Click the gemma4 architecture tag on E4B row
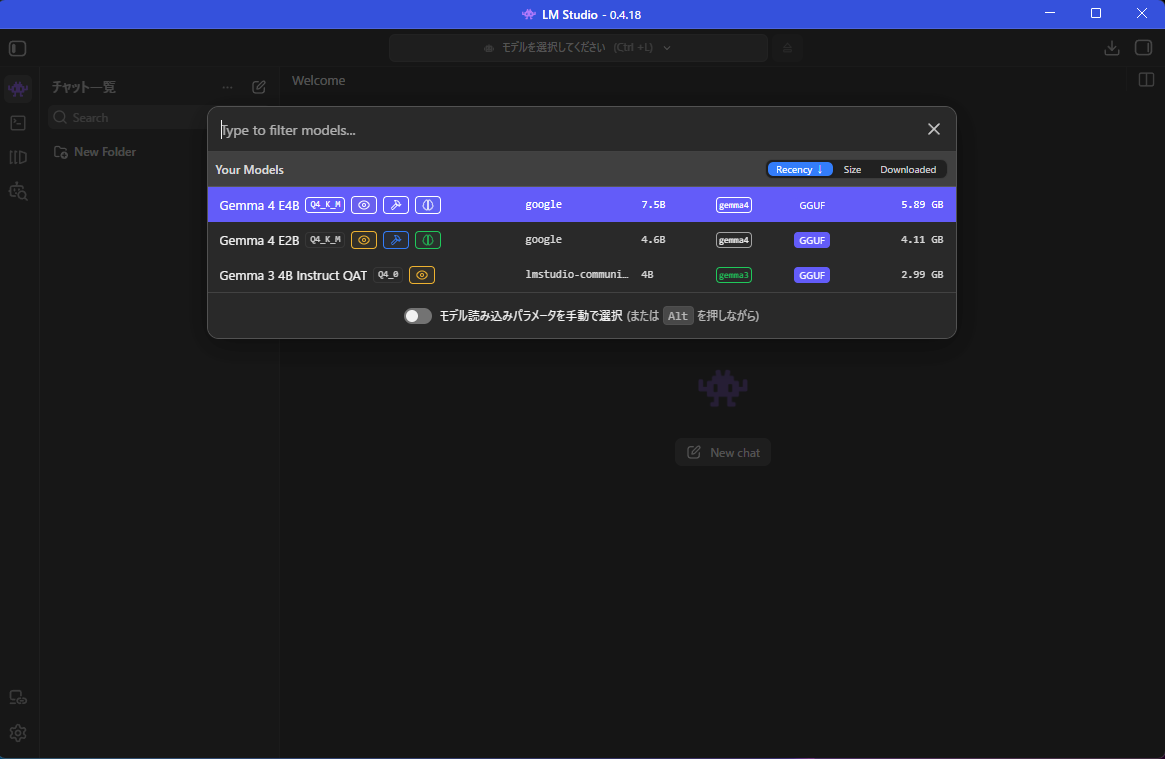The width and height of the screenshot is (1165, 759). coord(733,205)
